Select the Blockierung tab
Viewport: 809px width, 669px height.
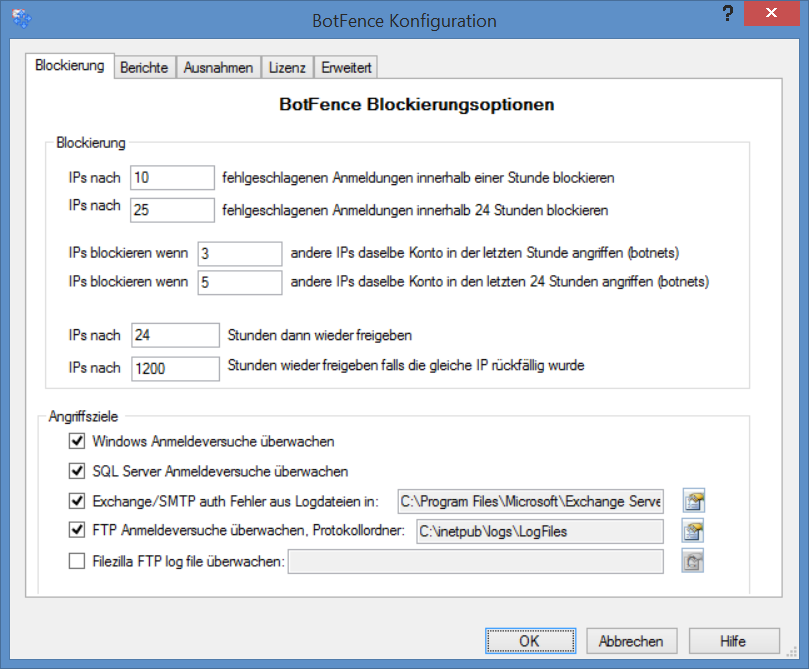point(70,66)
